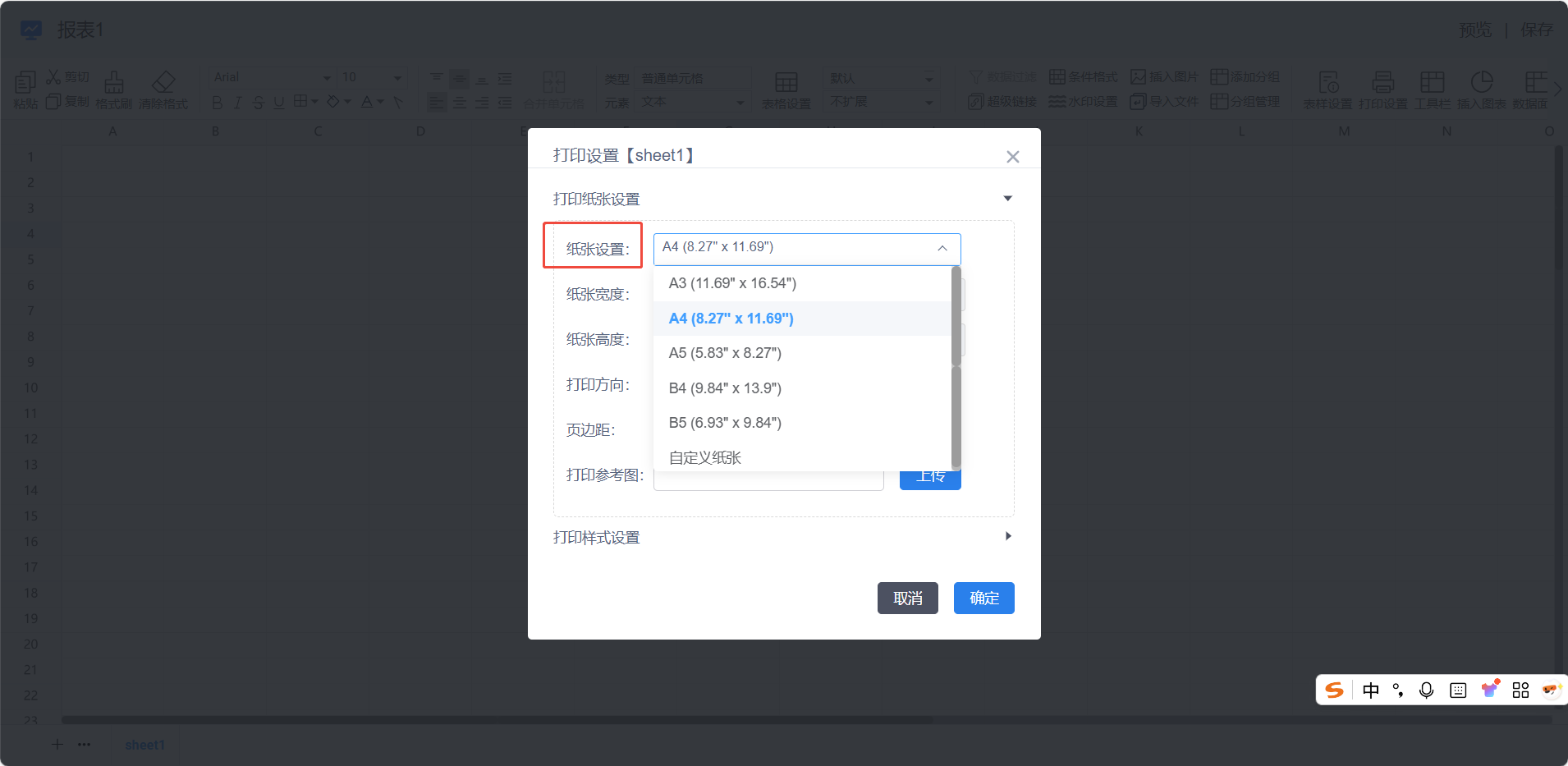Collapse the 打印纸张设置 section
This screenshot has width=1568, height=766.
pyautogui.click(x=1007, y=199)
